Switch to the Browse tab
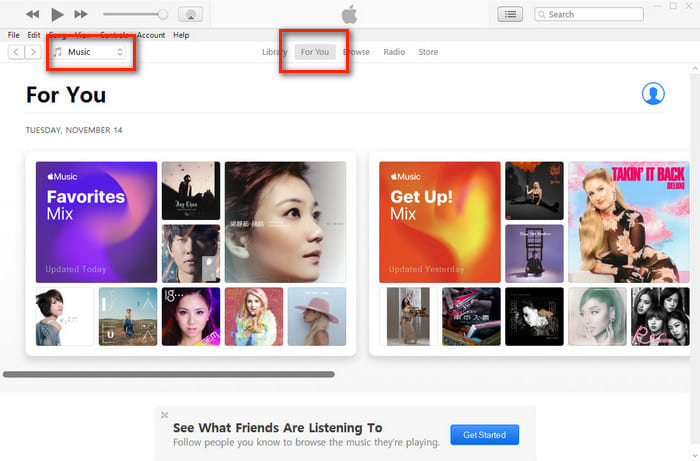 point(356,52)
